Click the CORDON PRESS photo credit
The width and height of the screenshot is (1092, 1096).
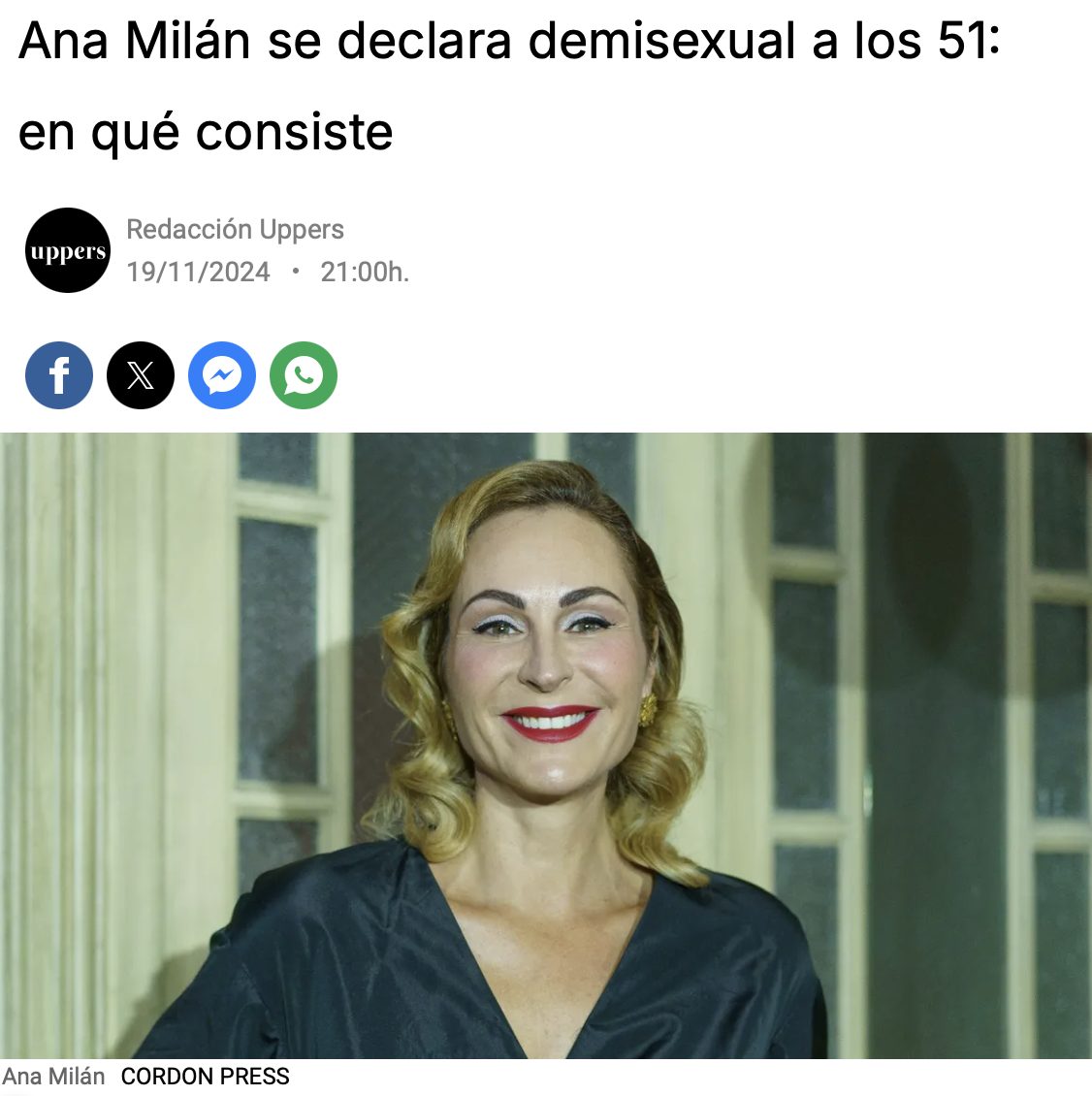(x=205, y=1077)
